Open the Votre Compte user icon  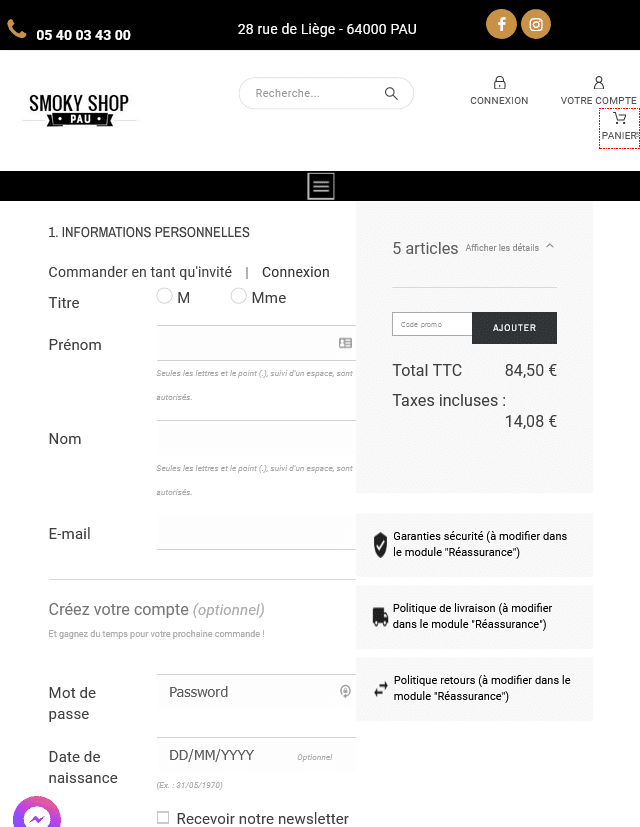click(x=599, y=83)
